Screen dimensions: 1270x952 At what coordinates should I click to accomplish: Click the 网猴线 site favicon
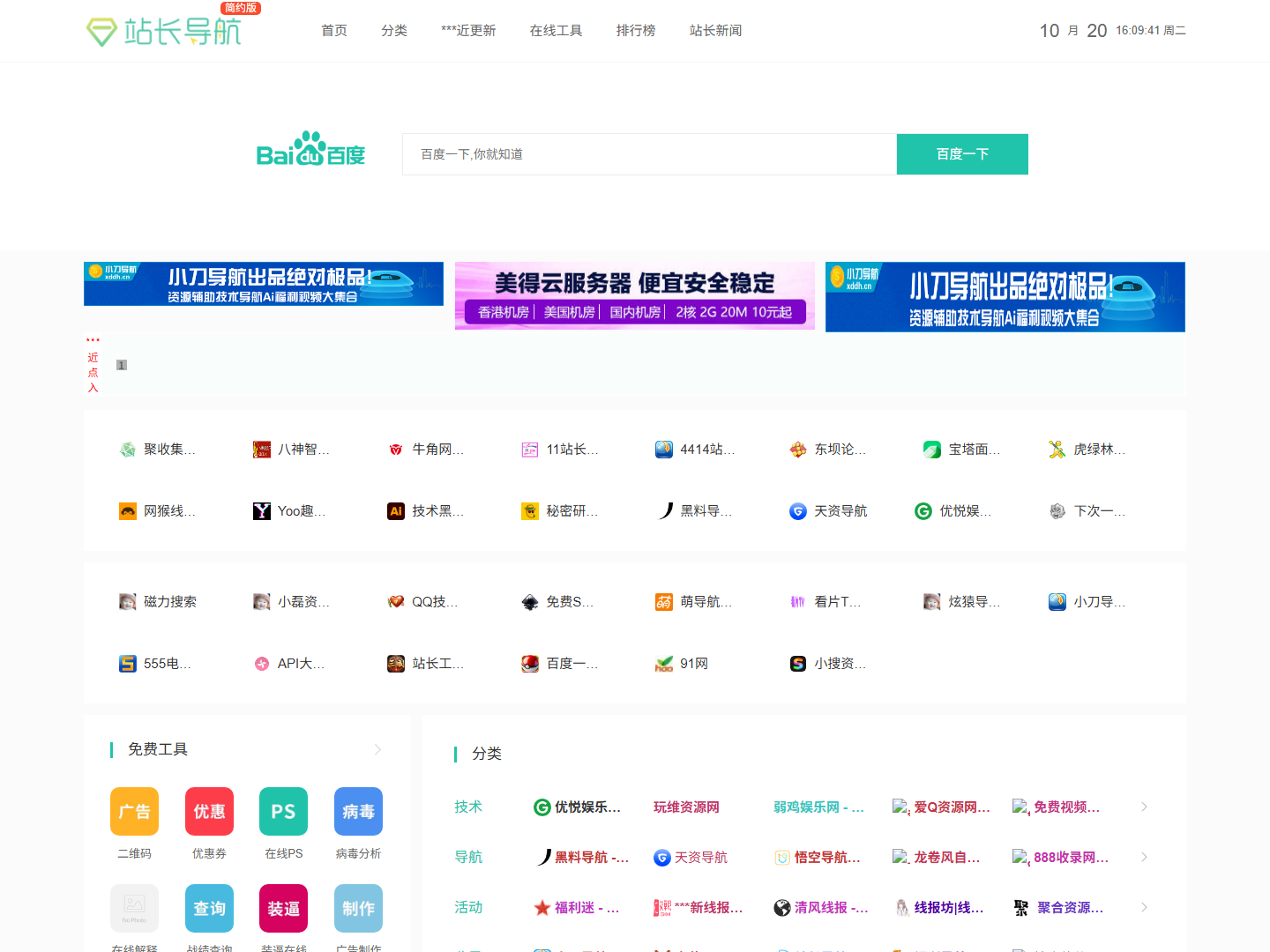click(x=128, y=511)
